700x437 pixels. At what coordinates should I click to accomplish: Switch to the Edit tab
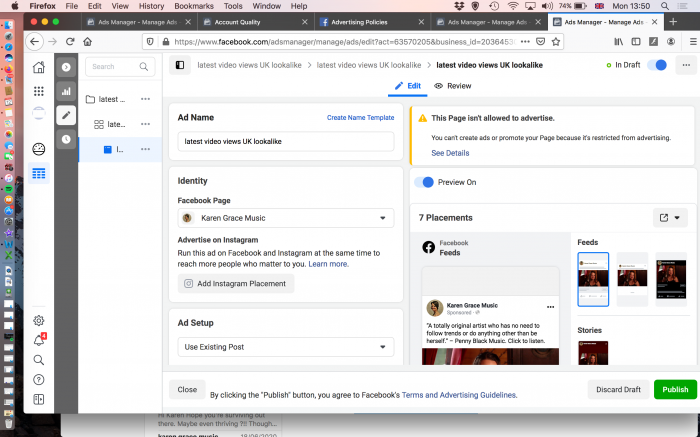click(x=408, y=86)
